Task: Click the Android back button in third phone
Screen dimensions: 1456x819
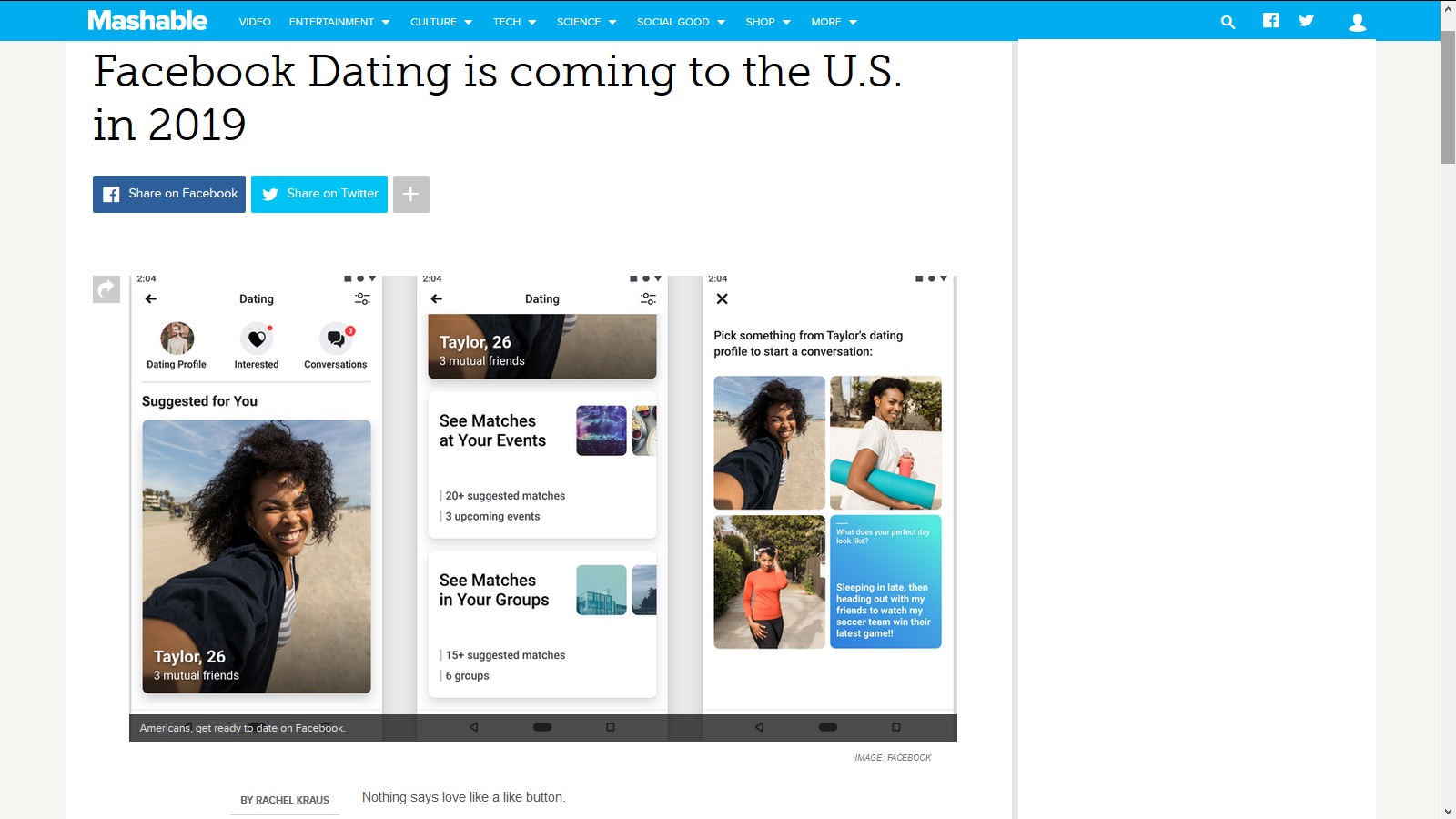Action: [759, 727]
